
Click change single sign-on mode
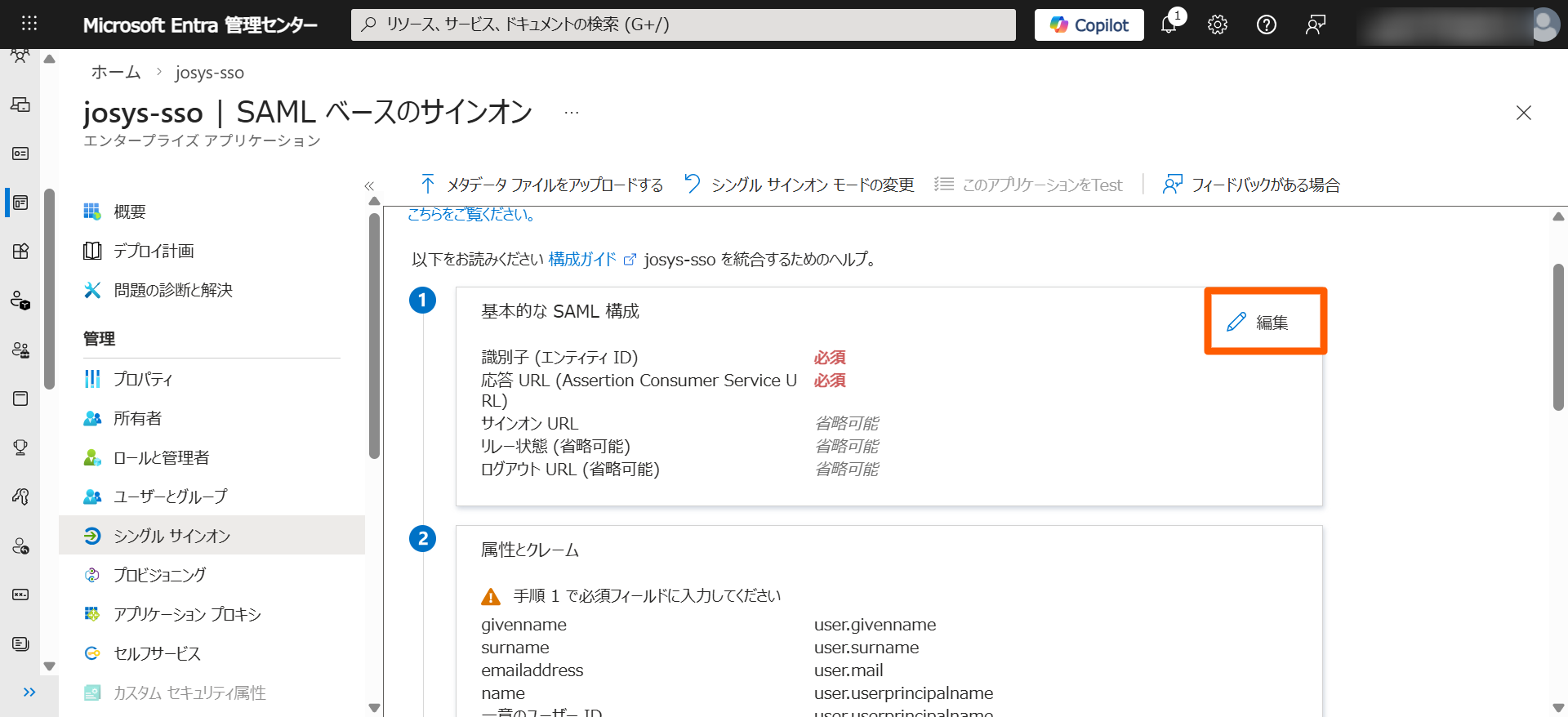point(800,185)
